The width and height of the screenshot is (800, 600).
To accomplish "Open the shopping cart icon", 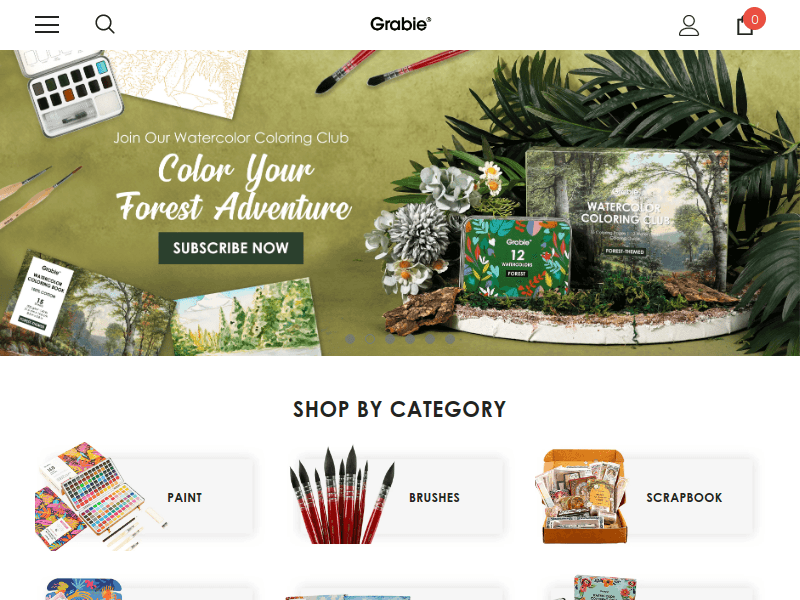I will 745,26.
